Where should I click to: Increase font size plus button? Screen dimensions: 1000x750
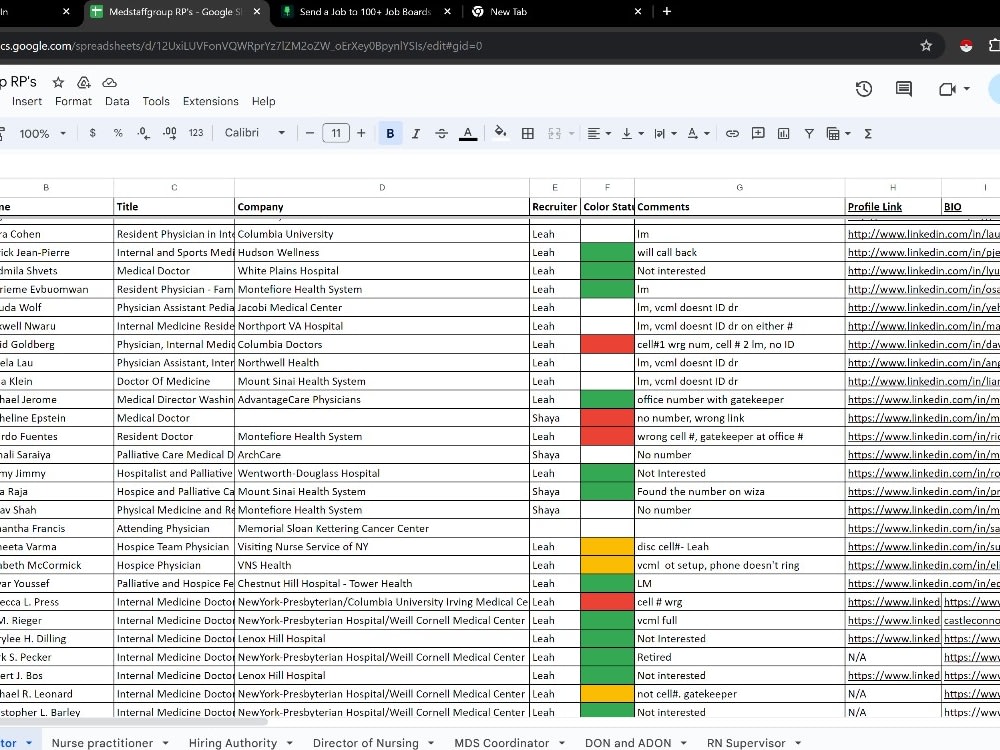[x=361, y=133]
